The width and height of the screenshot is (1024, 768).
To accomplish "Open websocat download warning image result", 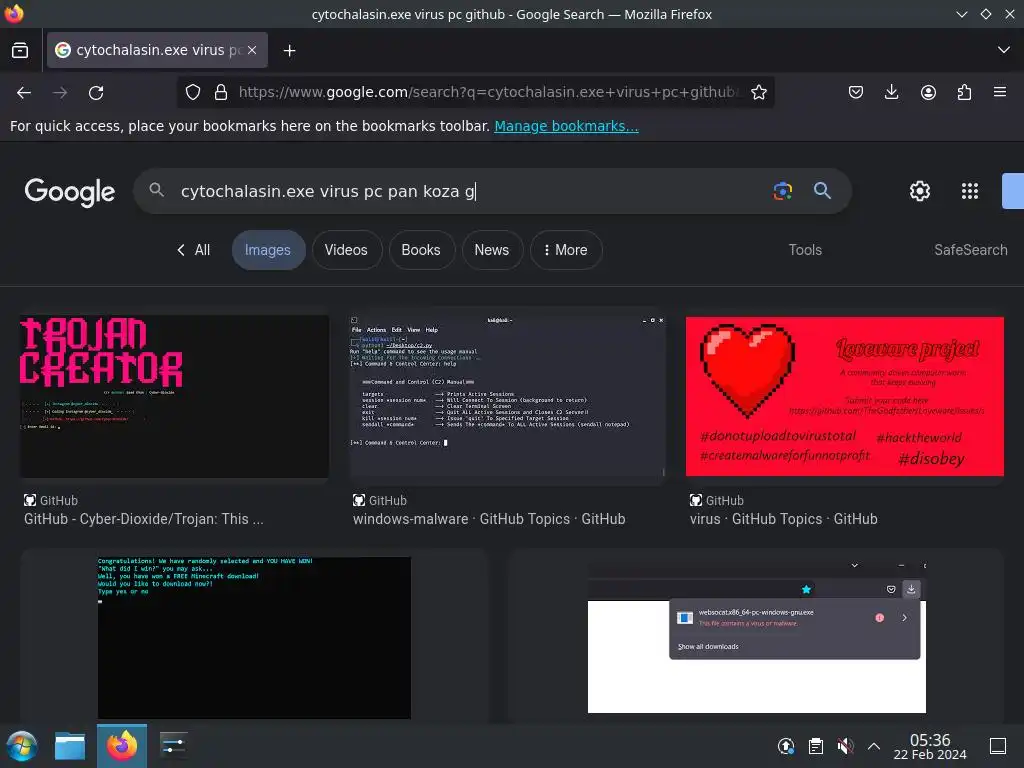I will (x=756, y=637).
